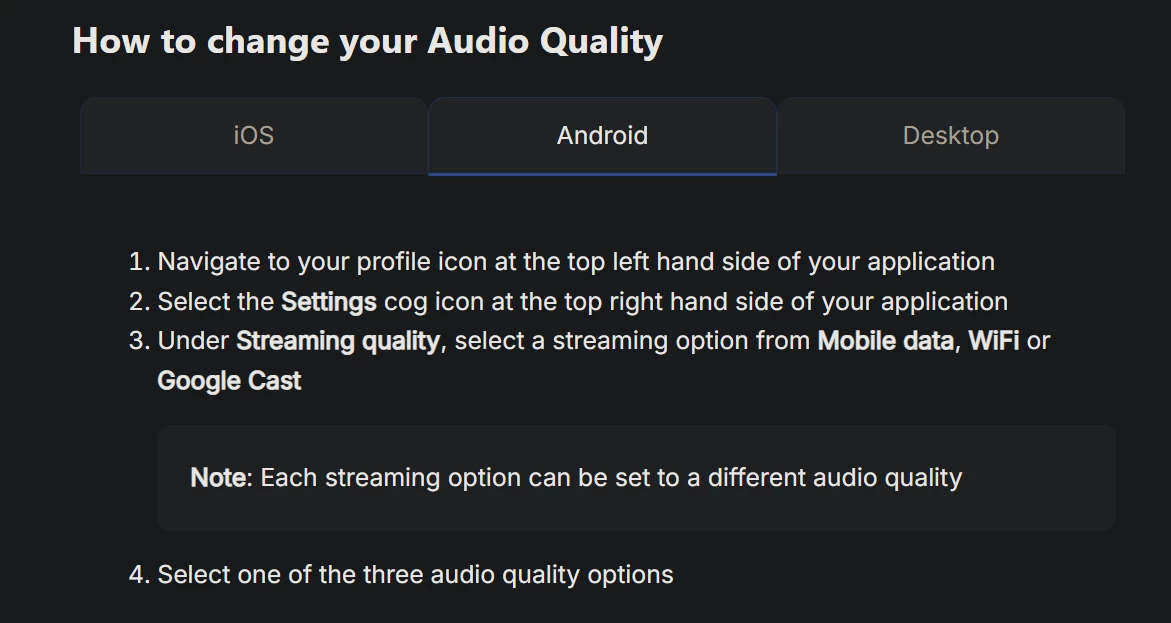Click the step about navigating to profile icon
1171x623 pixels.
(x=575, y=262)
